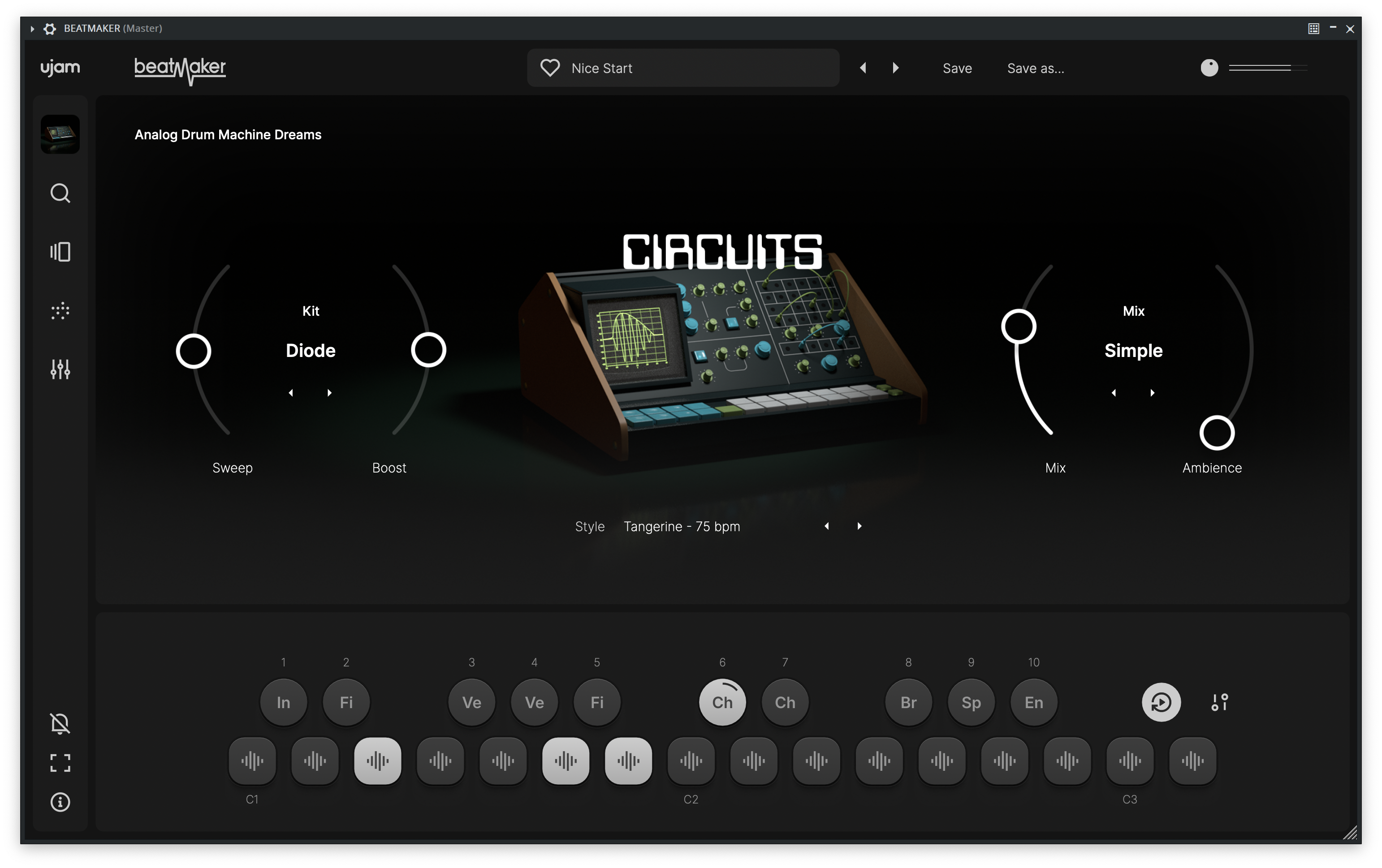
Task: Open the Circuits instrument thumbnail in sidebar
Action: click(x=60, y=134)
